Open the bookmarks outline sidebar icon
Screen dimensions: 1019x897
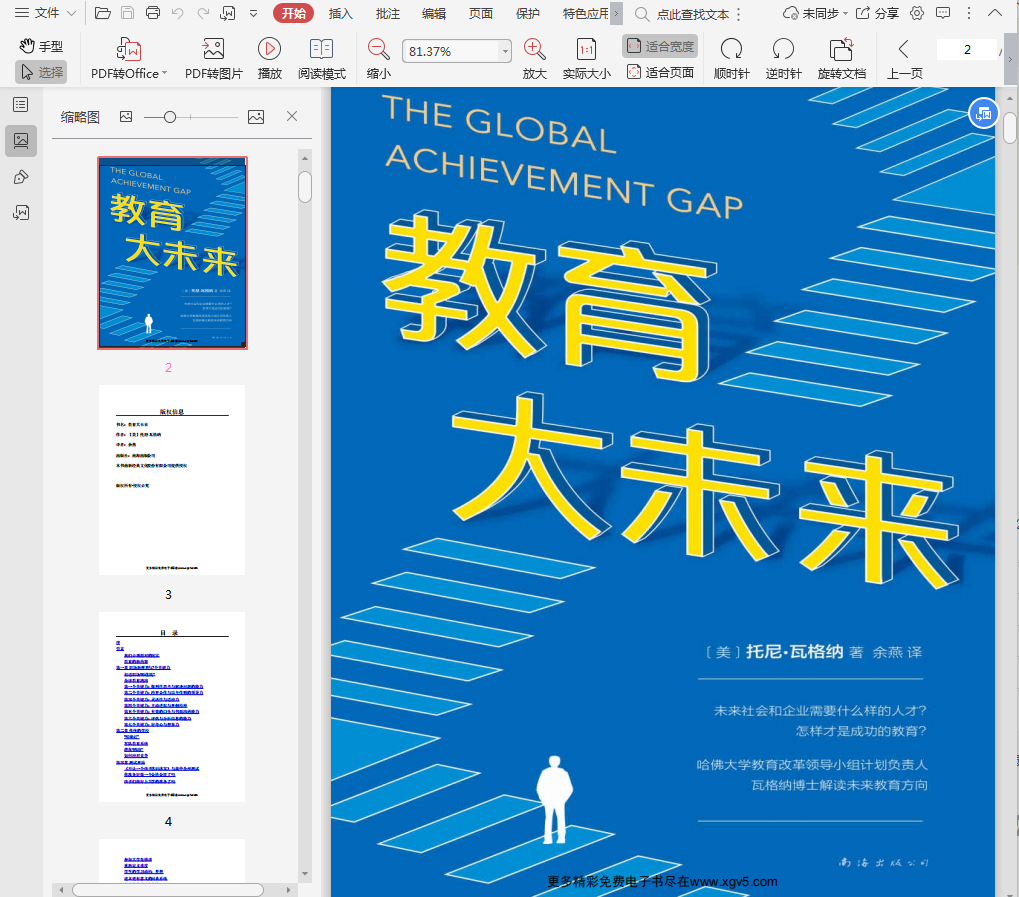(20, 105)
